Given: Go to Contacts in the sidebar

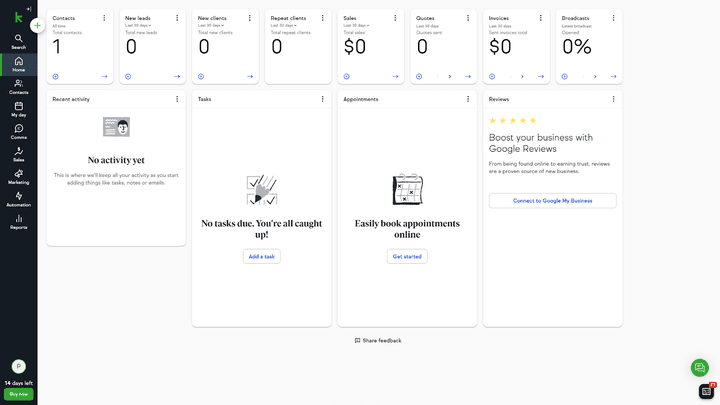Looking at the screenshot, I should tap(18, 86).
